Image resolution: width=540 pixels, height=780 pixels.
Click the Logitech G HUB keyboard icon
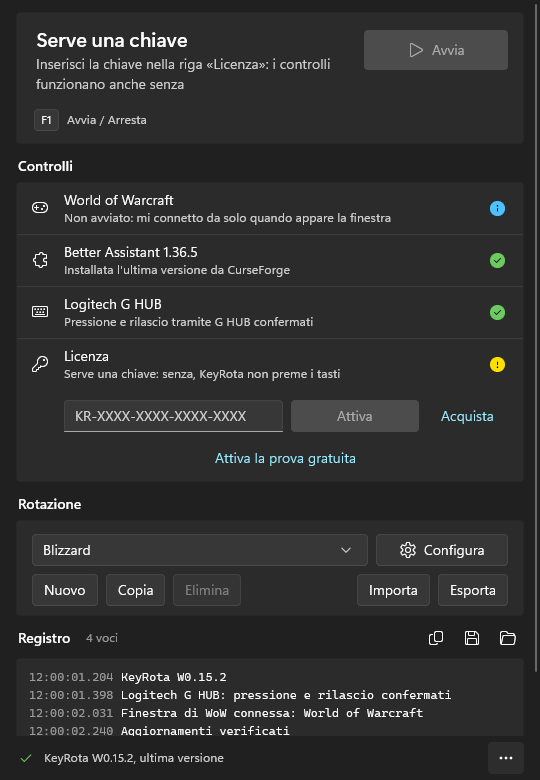(x=40, y=312)
